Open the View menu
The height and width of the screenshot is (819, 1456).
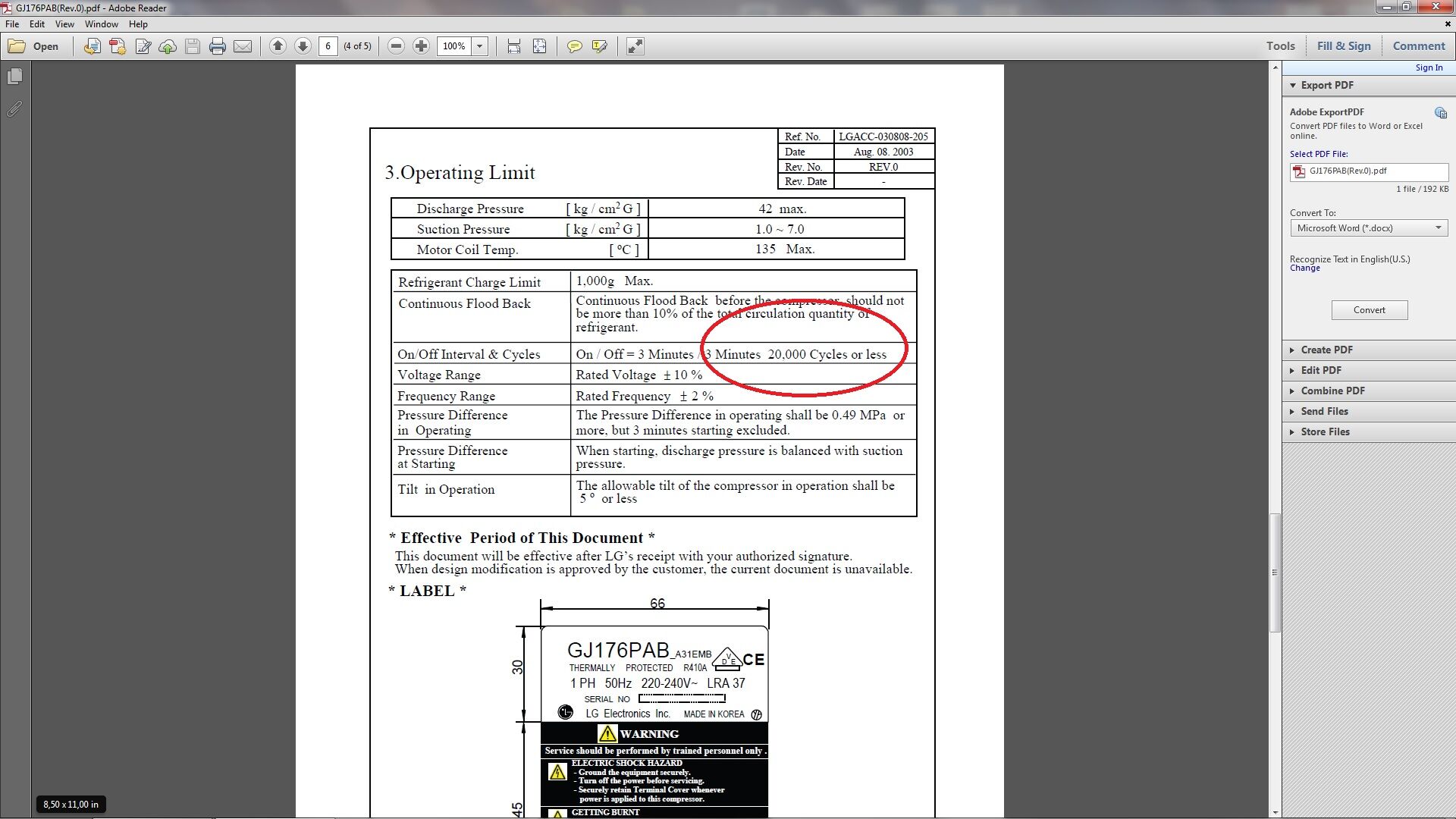(x=64, y=24)
